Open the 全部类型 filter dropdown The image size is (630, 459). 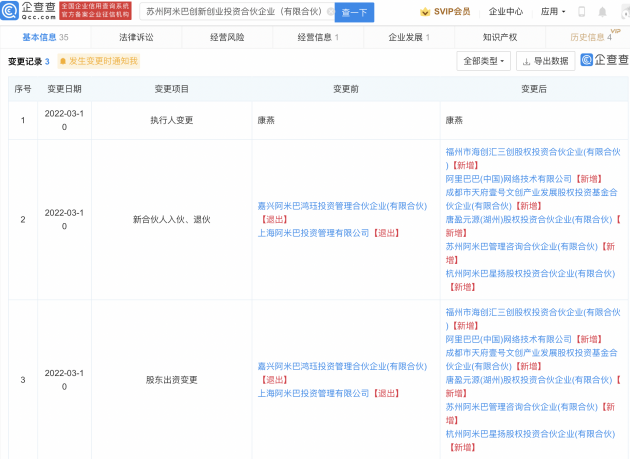click(x=483, y=61)
